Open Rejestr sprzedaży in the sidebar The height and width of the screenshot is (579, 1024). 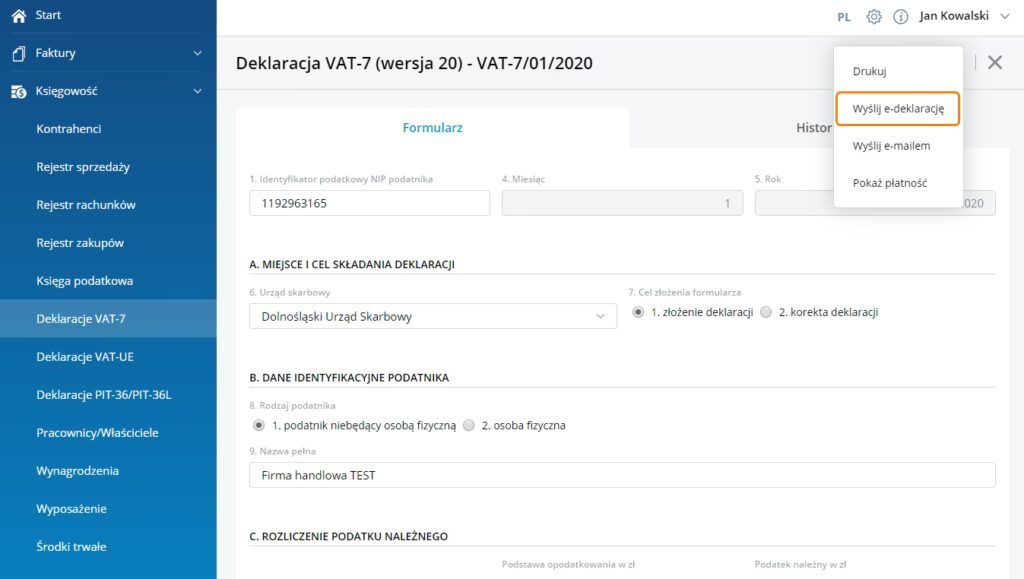[83, 167]
